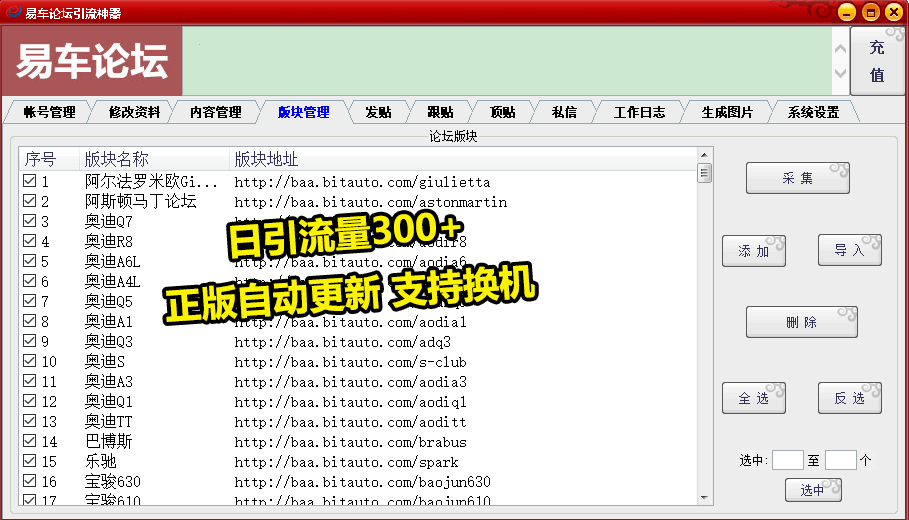
Task: Select the s-club URL cell
Action: click(x=350, y=362)
